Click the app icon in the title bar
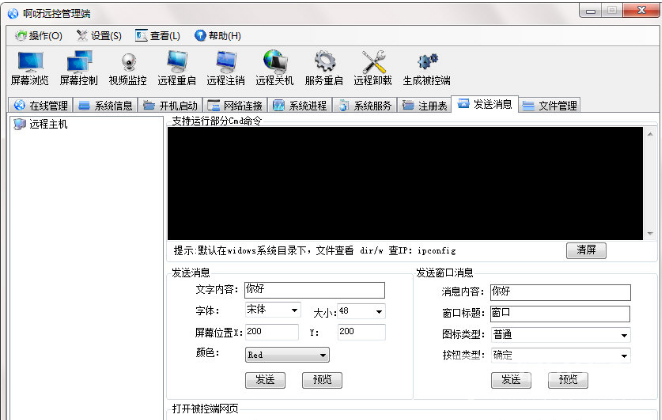 coord(13,14)
